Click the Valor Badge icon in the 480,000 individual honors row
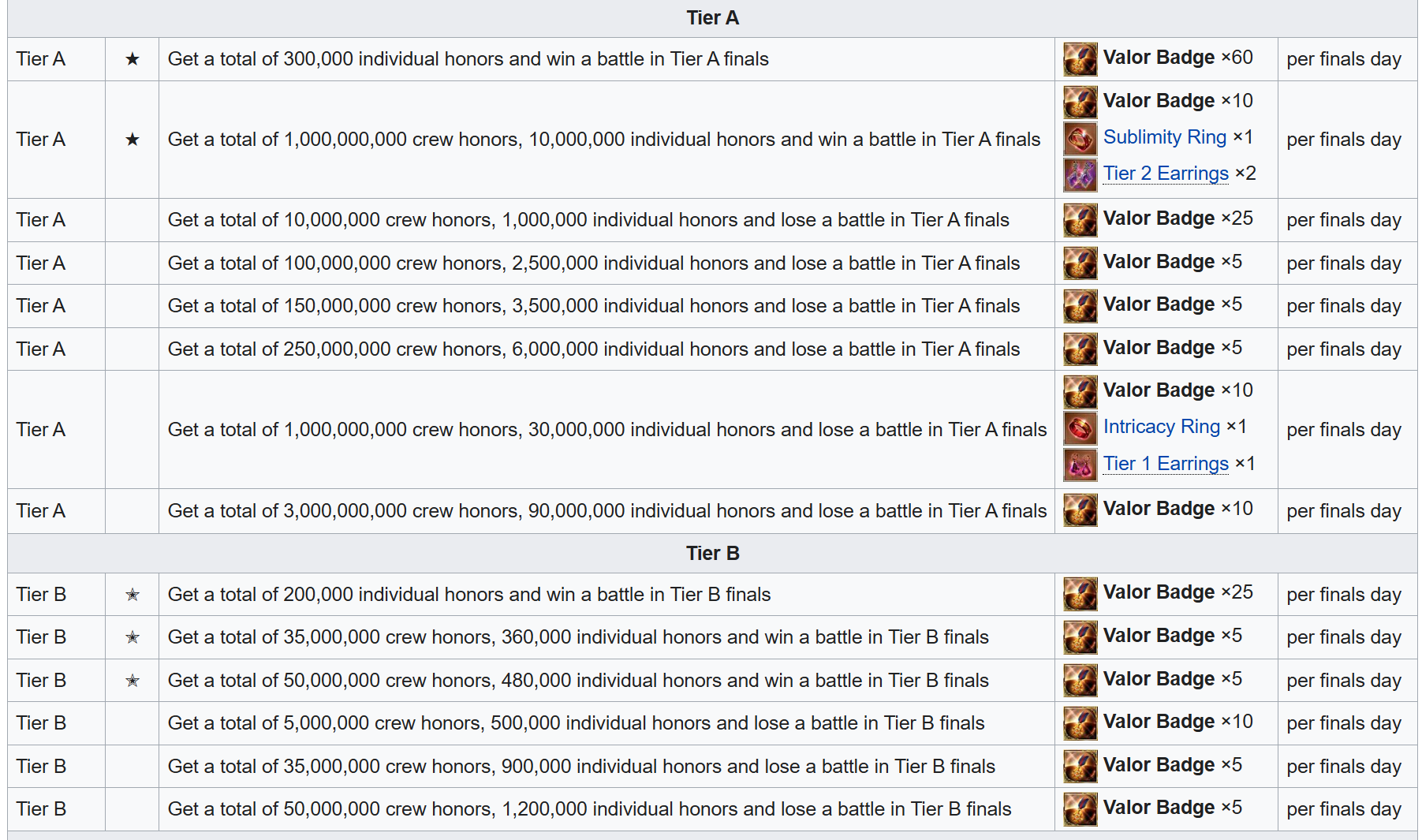Viewport: 1422px width, 840px height. (1080, 681)
